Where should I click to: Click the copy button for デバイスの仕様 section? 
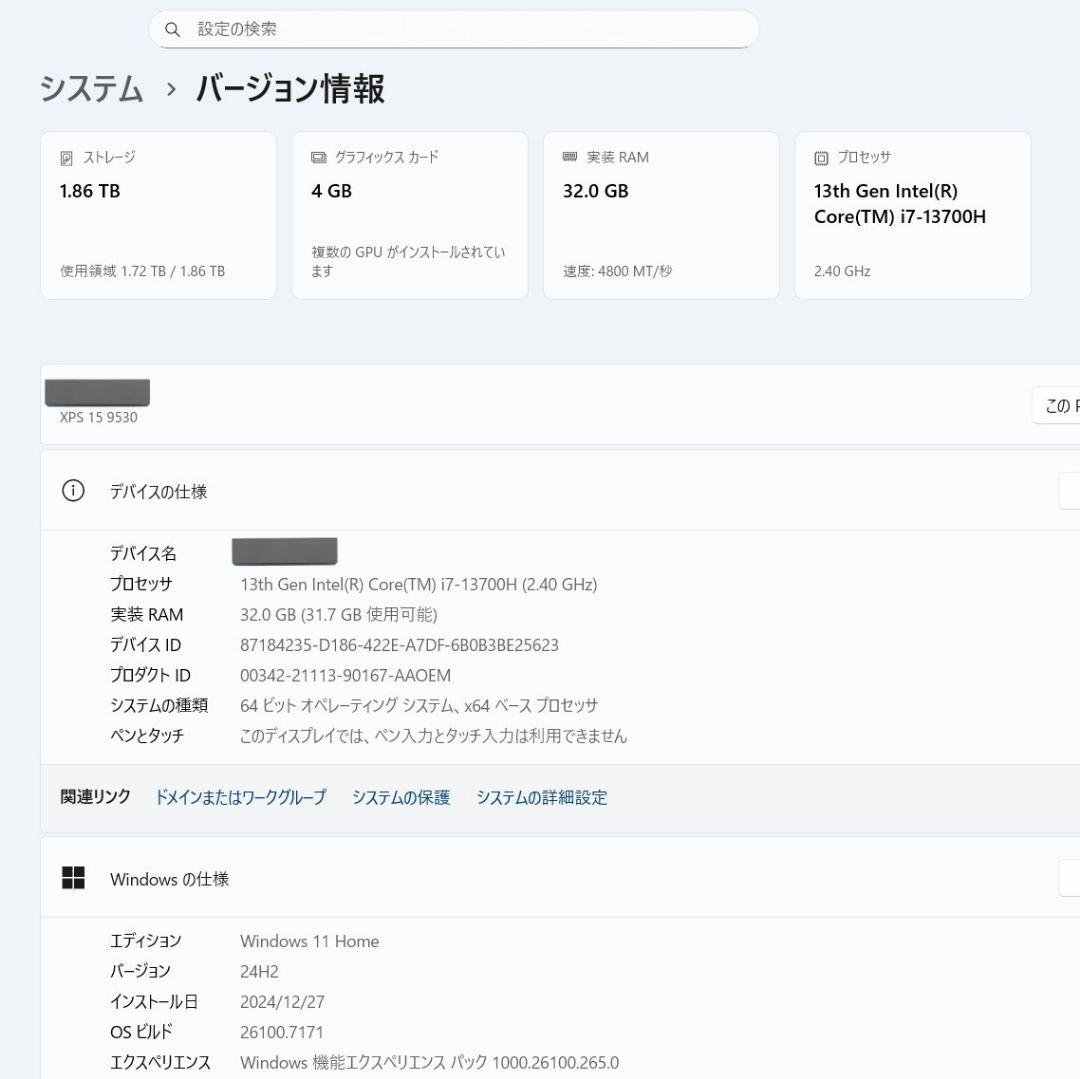(1070, 491)
